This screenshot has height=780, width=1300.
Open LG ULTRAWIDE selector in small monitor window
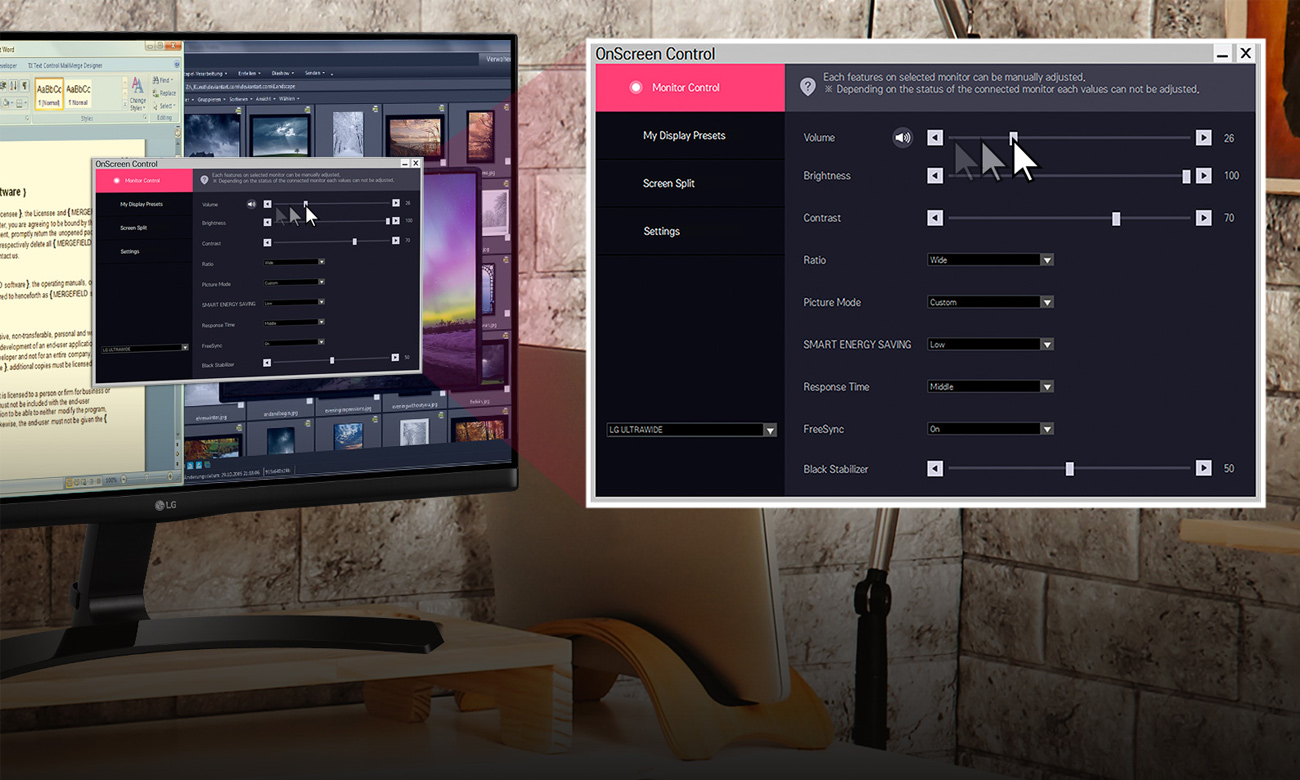tap(145, 348)
